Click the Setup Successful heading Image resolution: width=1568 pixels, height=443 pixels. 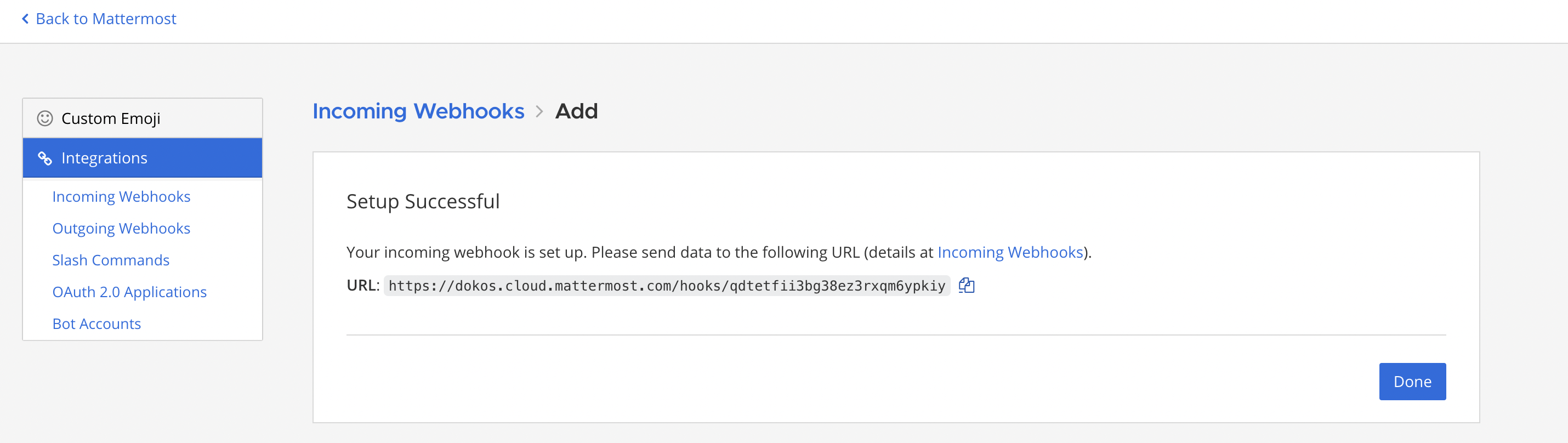click(423, 201)
